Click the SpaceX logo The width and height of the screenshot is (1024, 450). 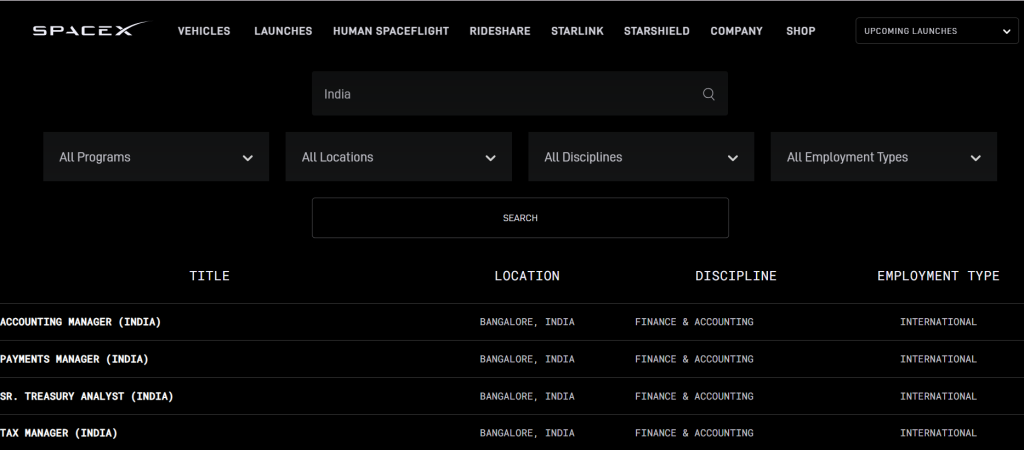90,31
